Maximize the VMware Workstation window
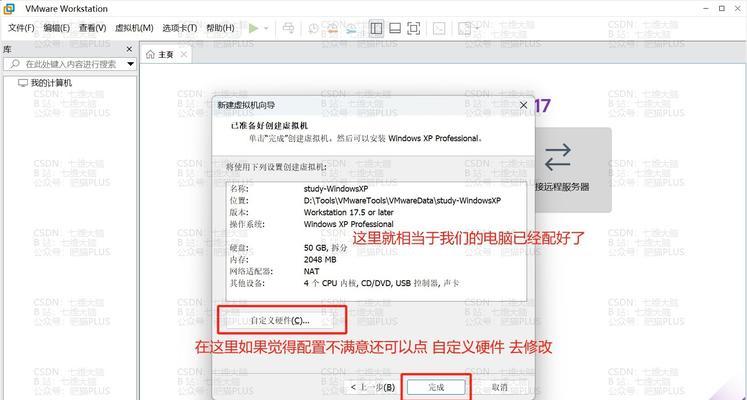747x400 pixels. [x=723, y=8]
